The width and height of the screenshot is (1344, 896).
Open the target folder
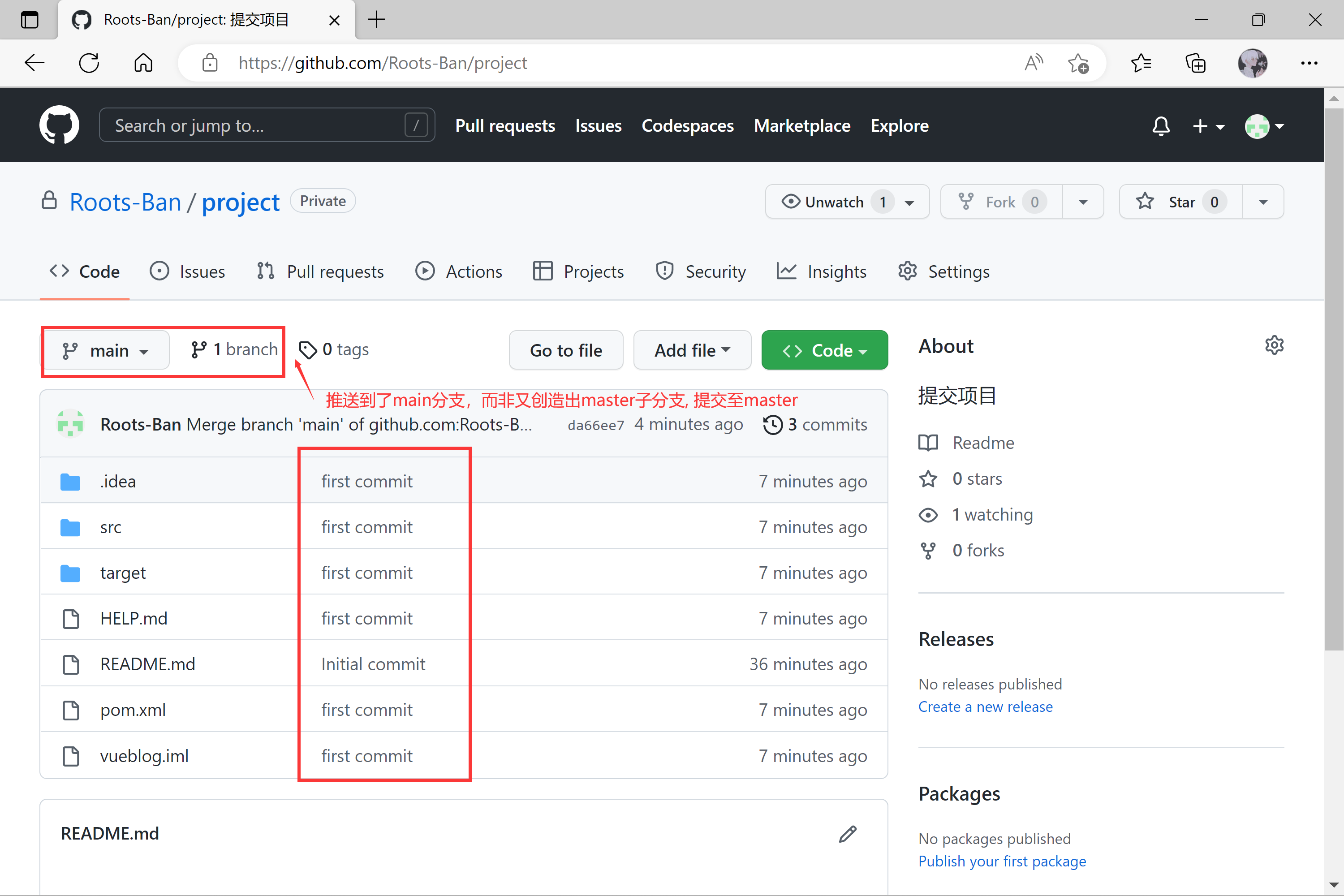coord(123,573)
